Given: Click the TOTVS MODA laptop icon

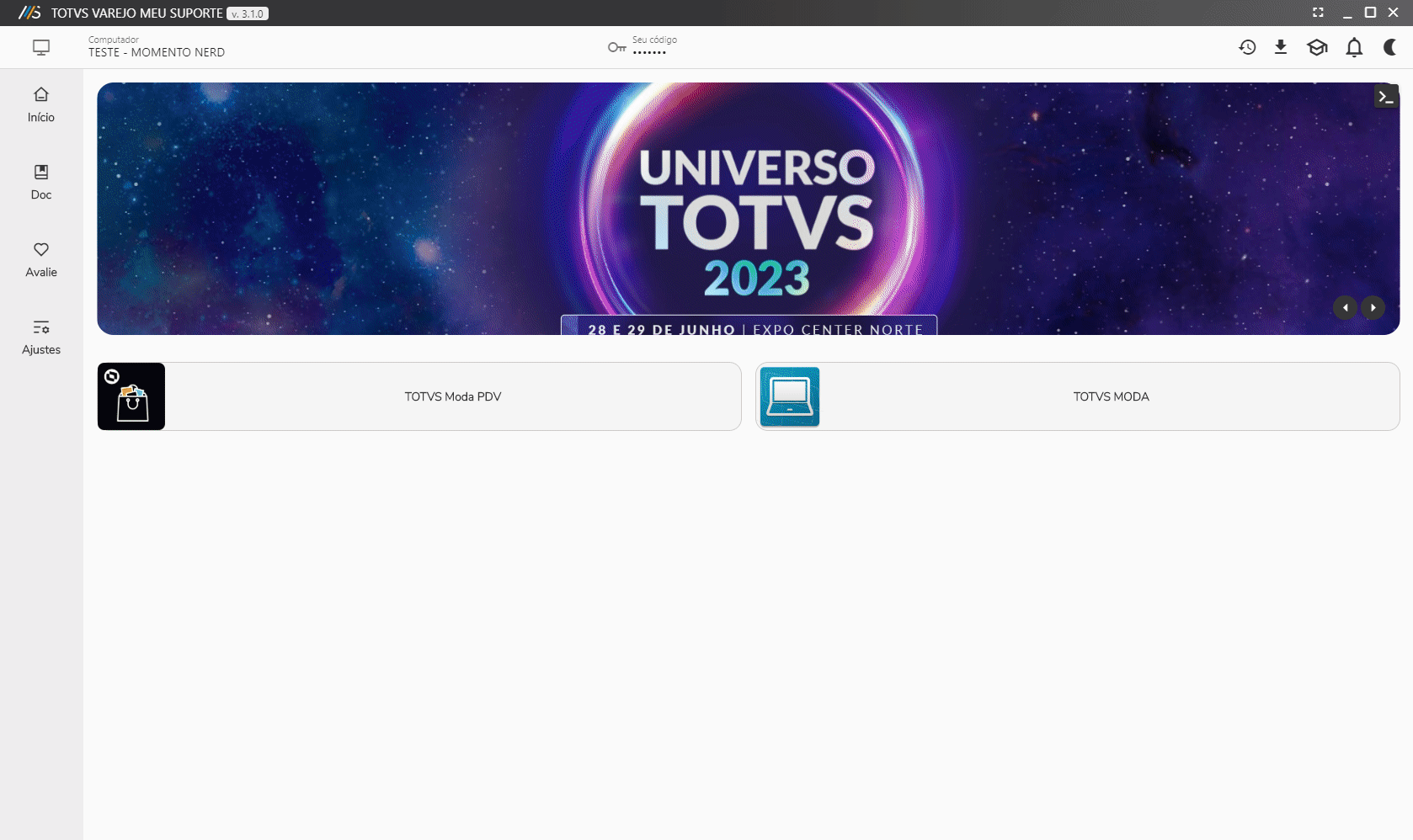Looking at the screenshot, I should coord(790,396).
